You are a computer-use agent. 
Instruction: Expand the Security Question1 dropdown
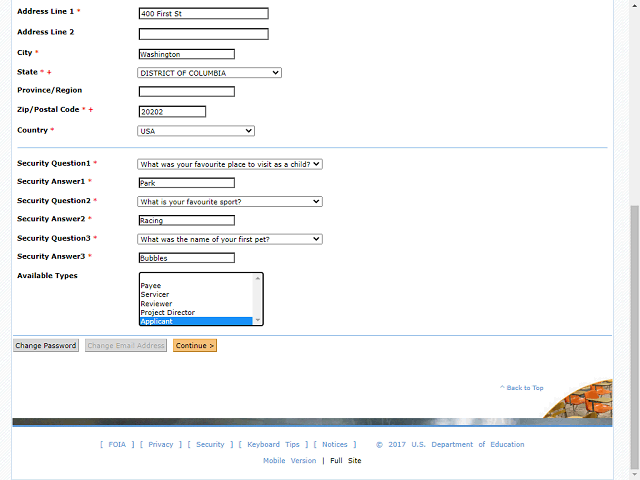[x=229, y=164]
